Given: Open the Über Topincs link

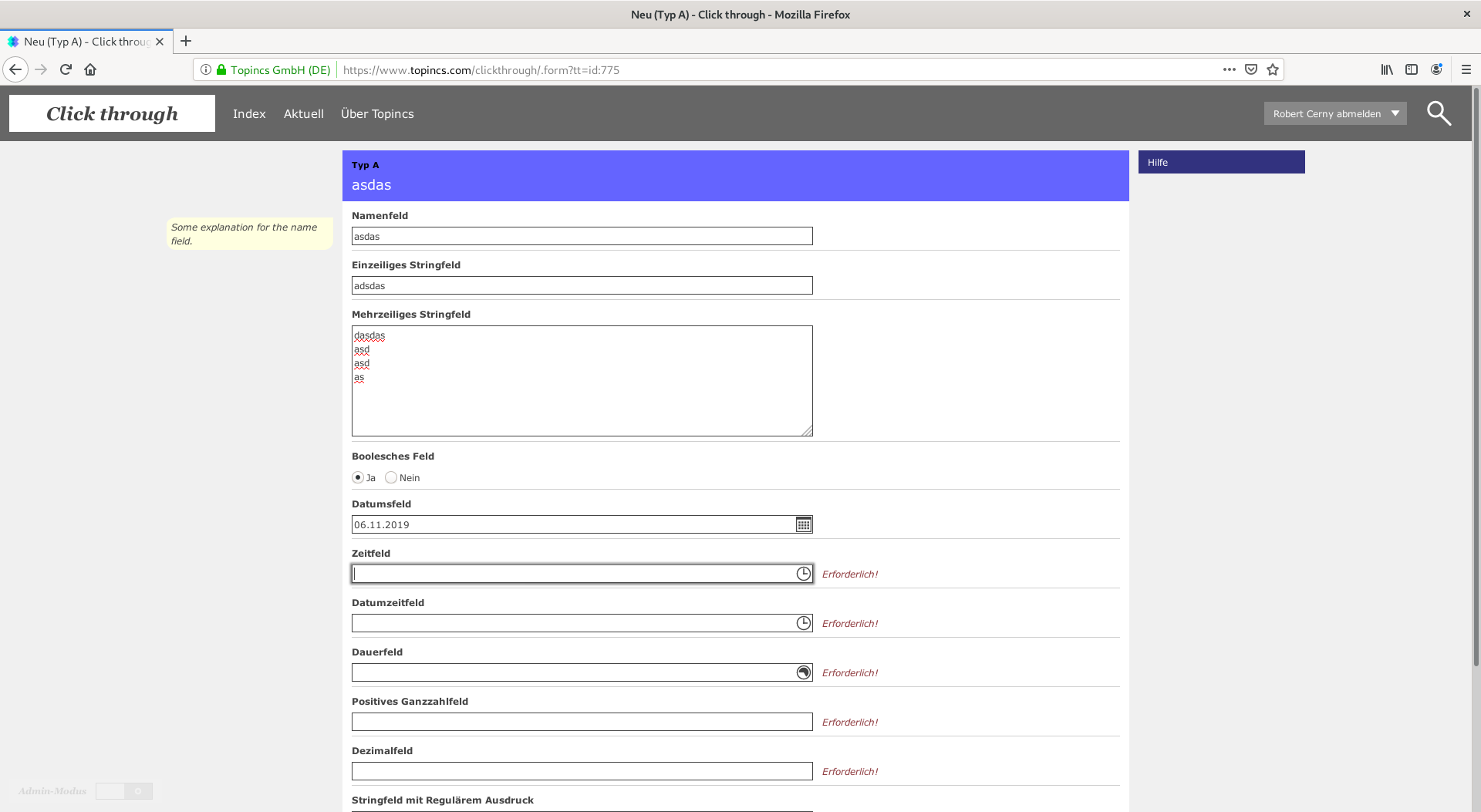Looking at the screenshot, I should (377, 113).
